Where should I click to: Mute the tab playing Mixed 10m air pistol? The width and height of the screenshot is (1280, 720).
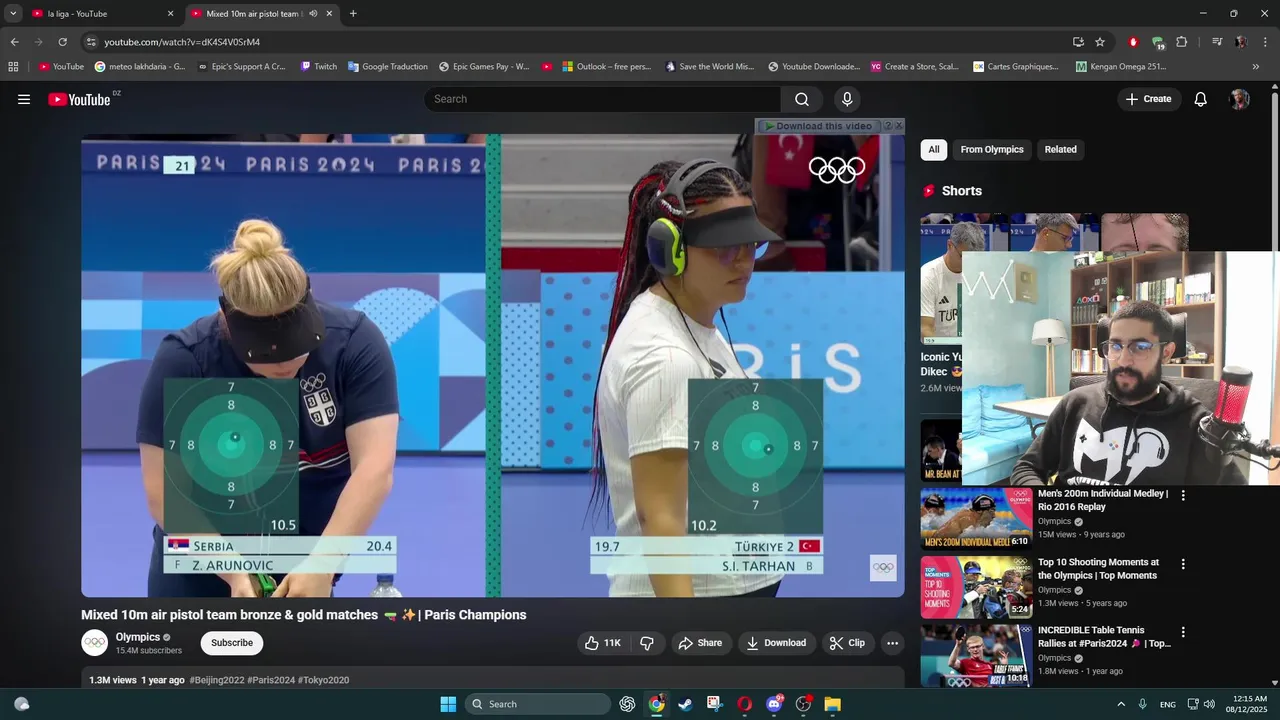point(314,14)
